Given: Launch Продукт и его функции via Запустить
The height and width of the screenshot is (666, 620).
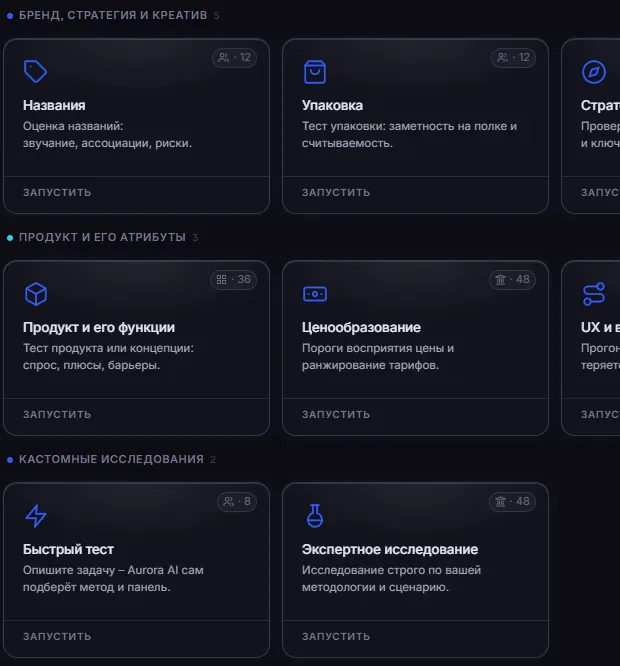Looking at the screenshot, I should (x=57, y=415).
